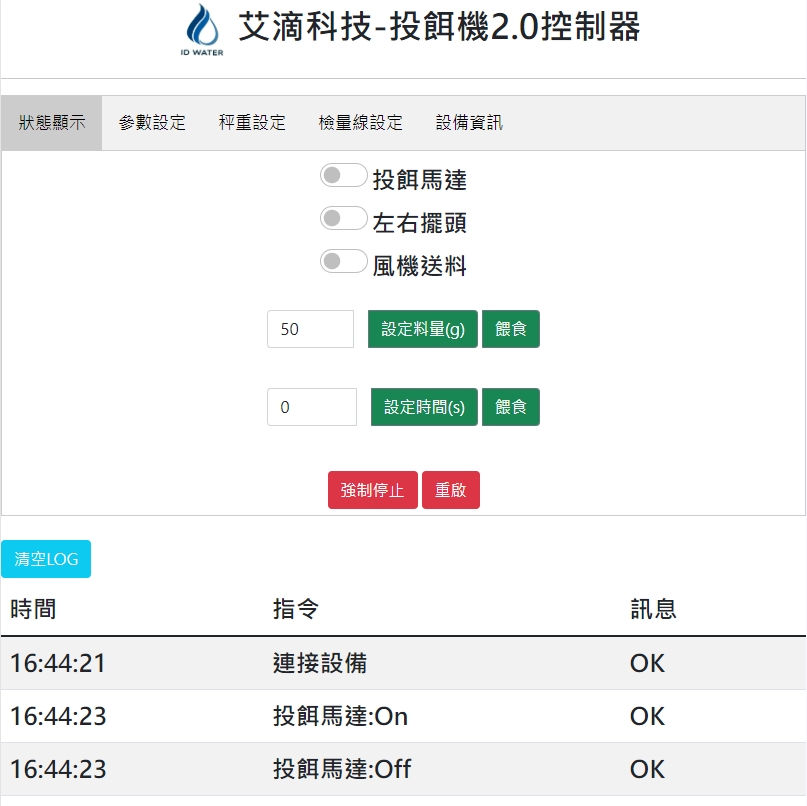Click the red 重啟 button
Viewport: 807px width, 806px height.
coord(450,490)
